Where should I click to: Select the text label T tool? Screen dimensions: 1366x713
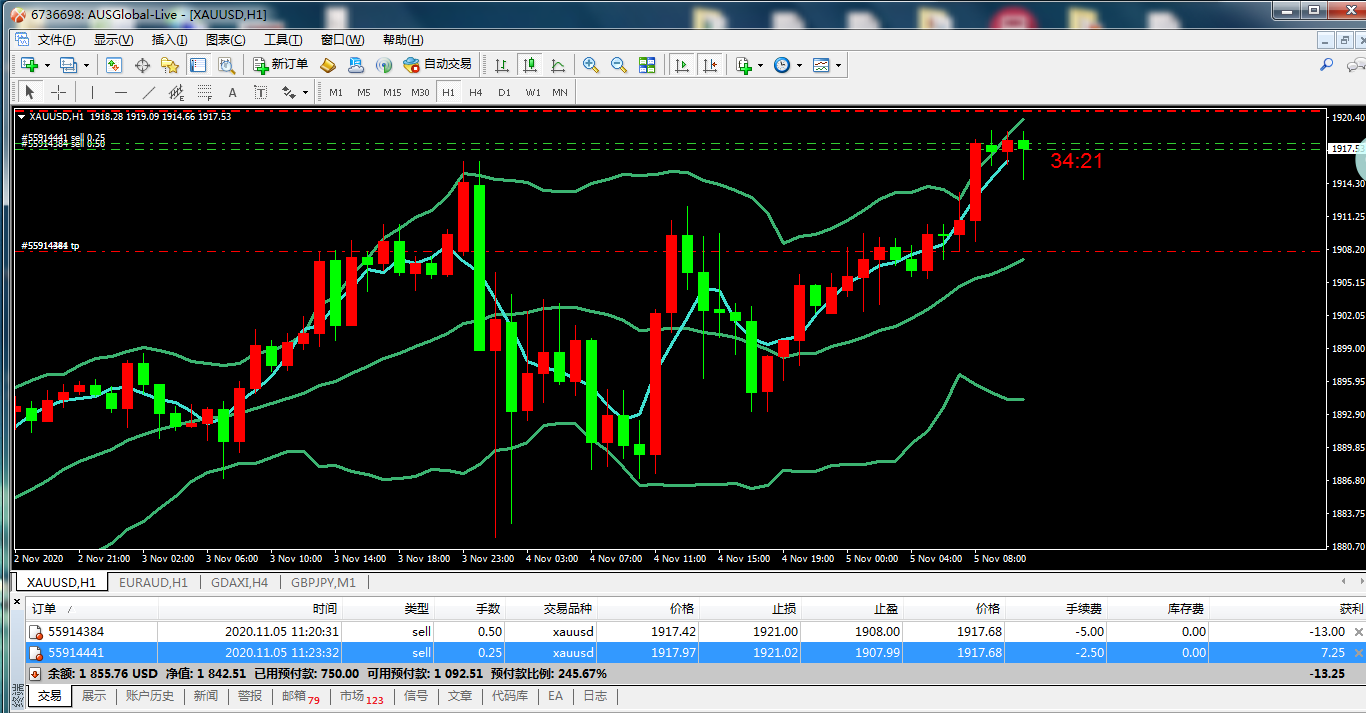261,92
